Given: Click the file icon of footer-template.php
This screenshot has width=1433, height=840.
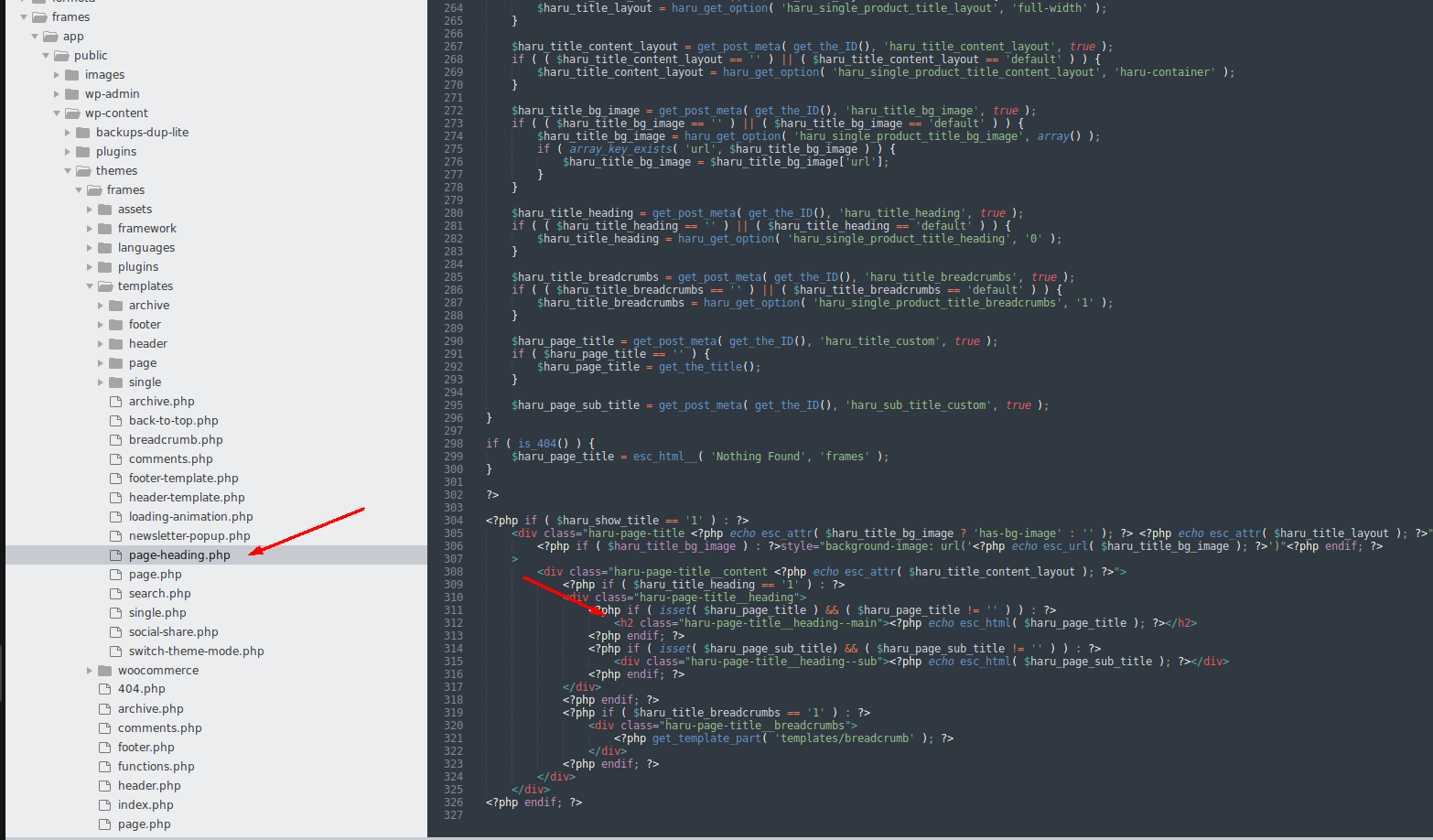Looking at the screenshot, I should coord(116,479).
